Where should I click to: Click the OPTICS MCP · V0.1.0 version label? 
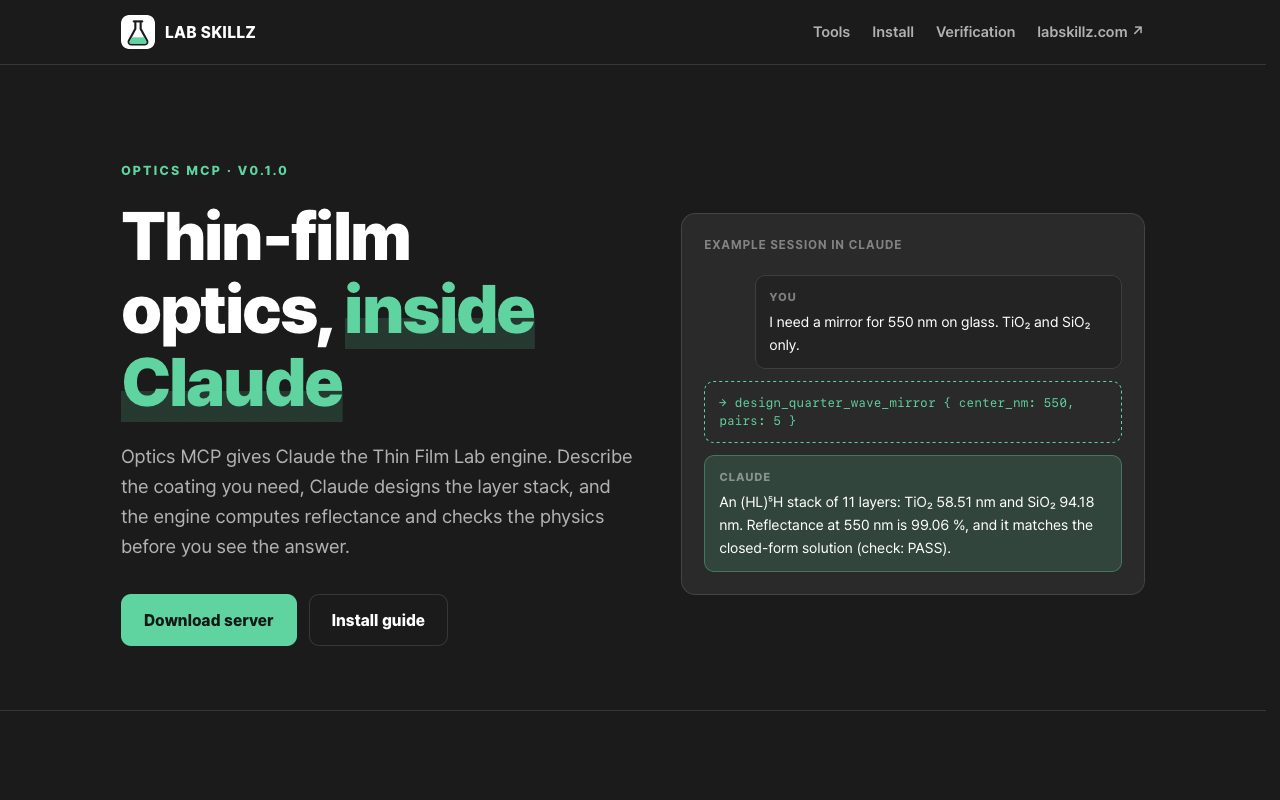pyautogui.click(x=205, y=171)
